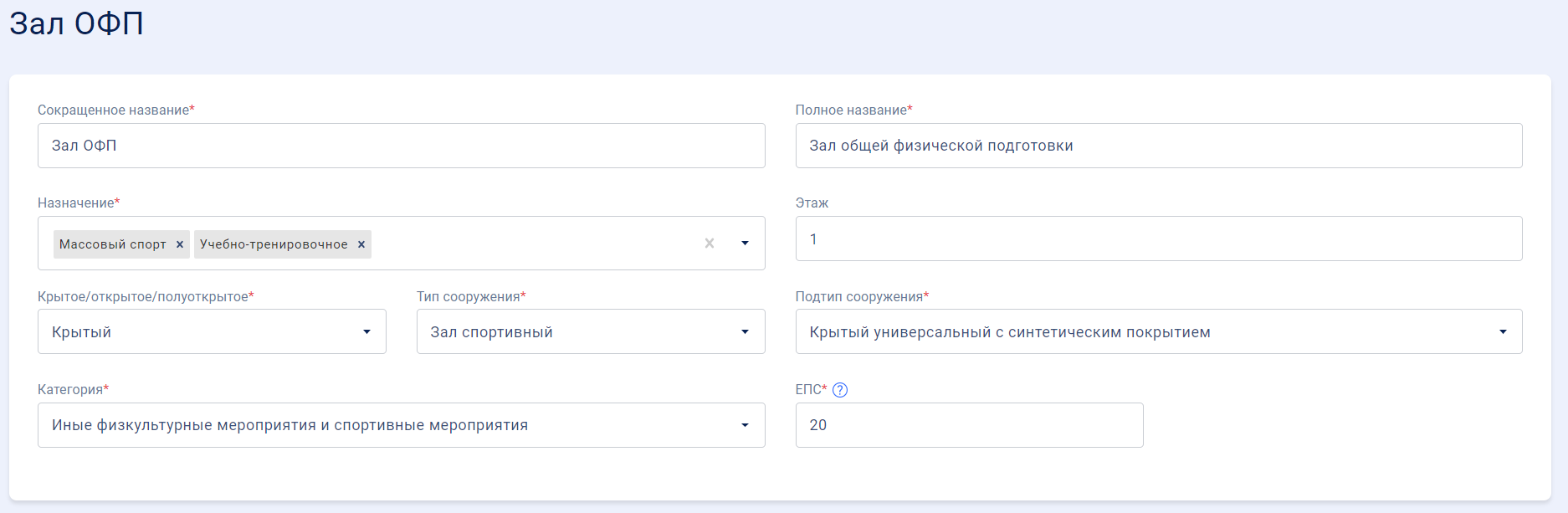
Task: Open the Крытое/открытое/полуоткрытое dropdown
Action: 212,331
